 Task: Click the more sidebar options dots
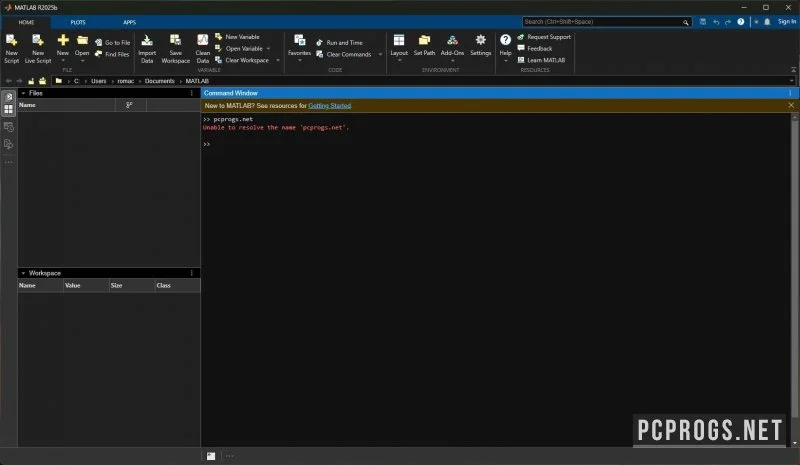[9, 162]
